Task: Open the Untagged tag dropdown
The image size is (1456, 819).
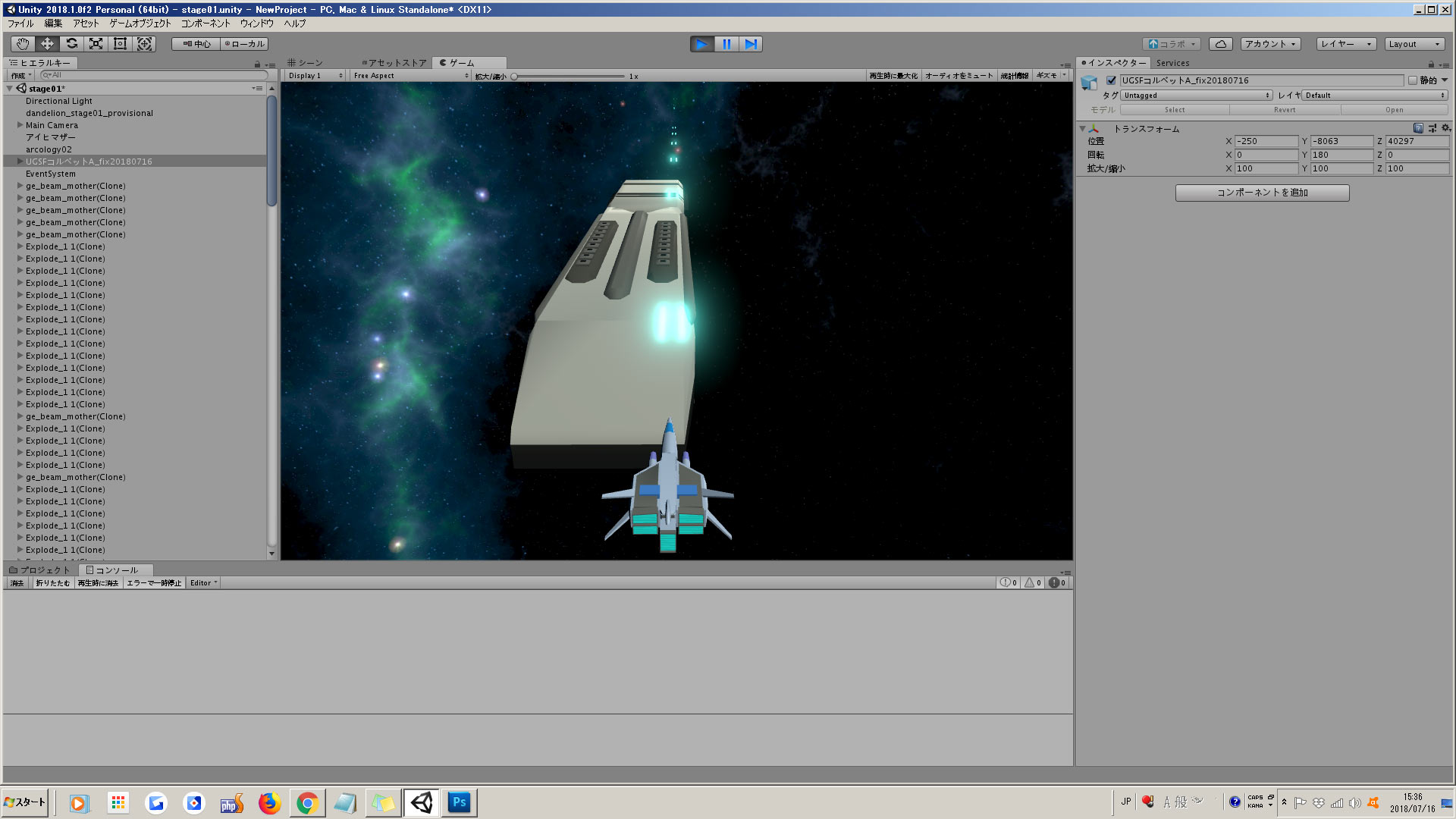Action: tap(1196, 96)
